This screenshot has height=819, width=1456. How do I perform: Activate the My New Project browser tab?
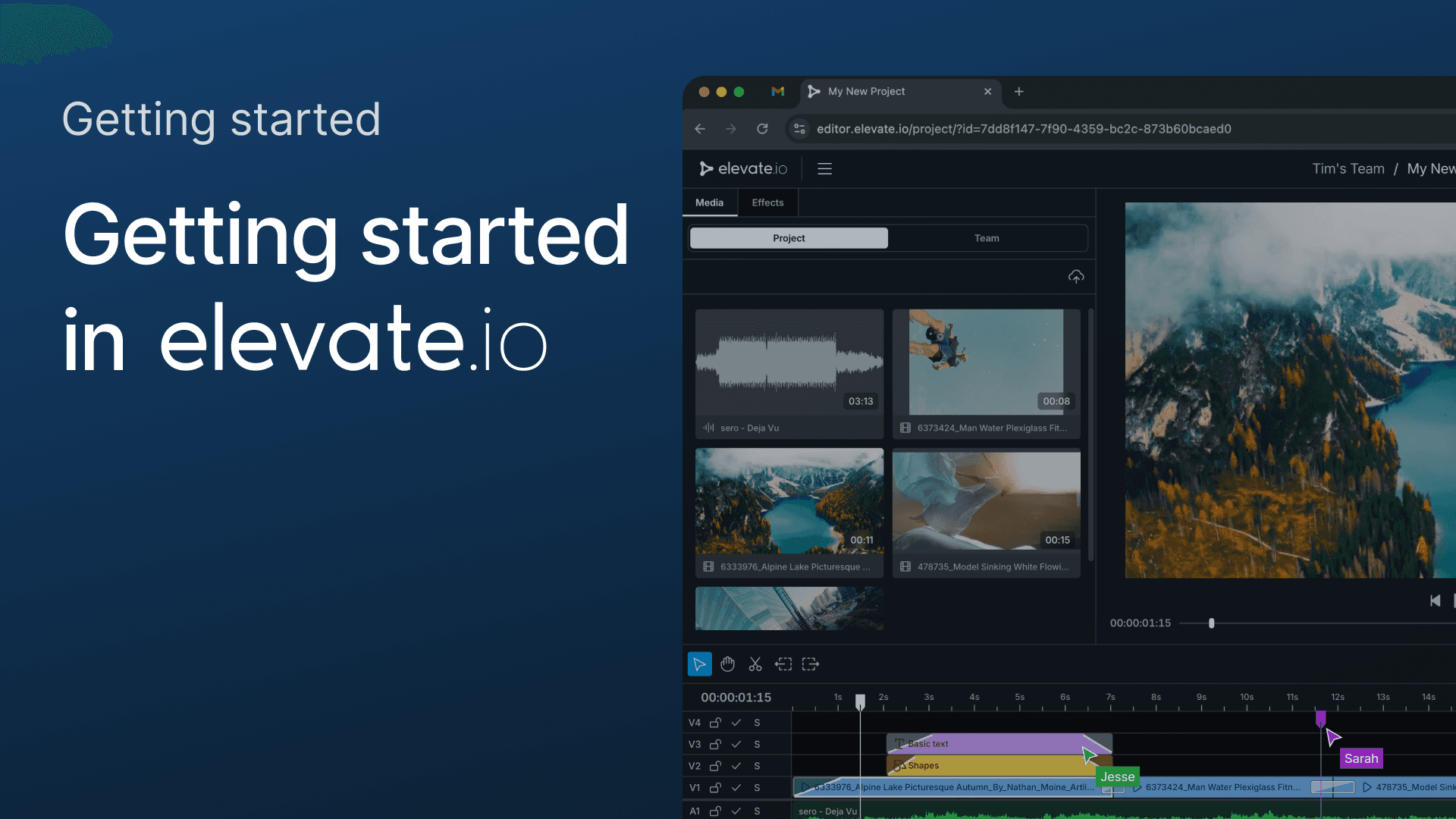901,92
